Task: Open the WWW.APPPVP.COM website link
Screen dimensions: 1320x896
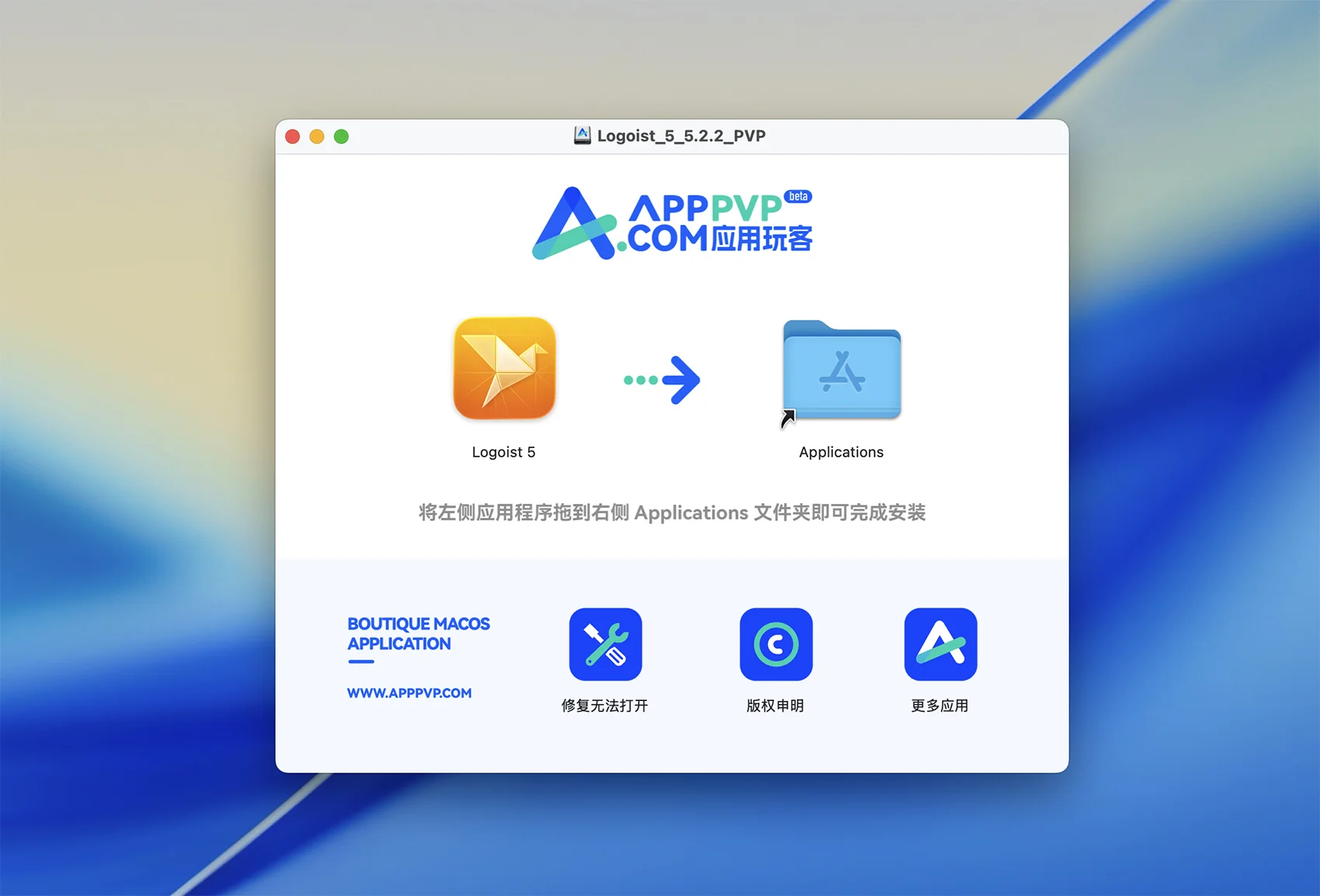Action: click(x=409, y=693)
